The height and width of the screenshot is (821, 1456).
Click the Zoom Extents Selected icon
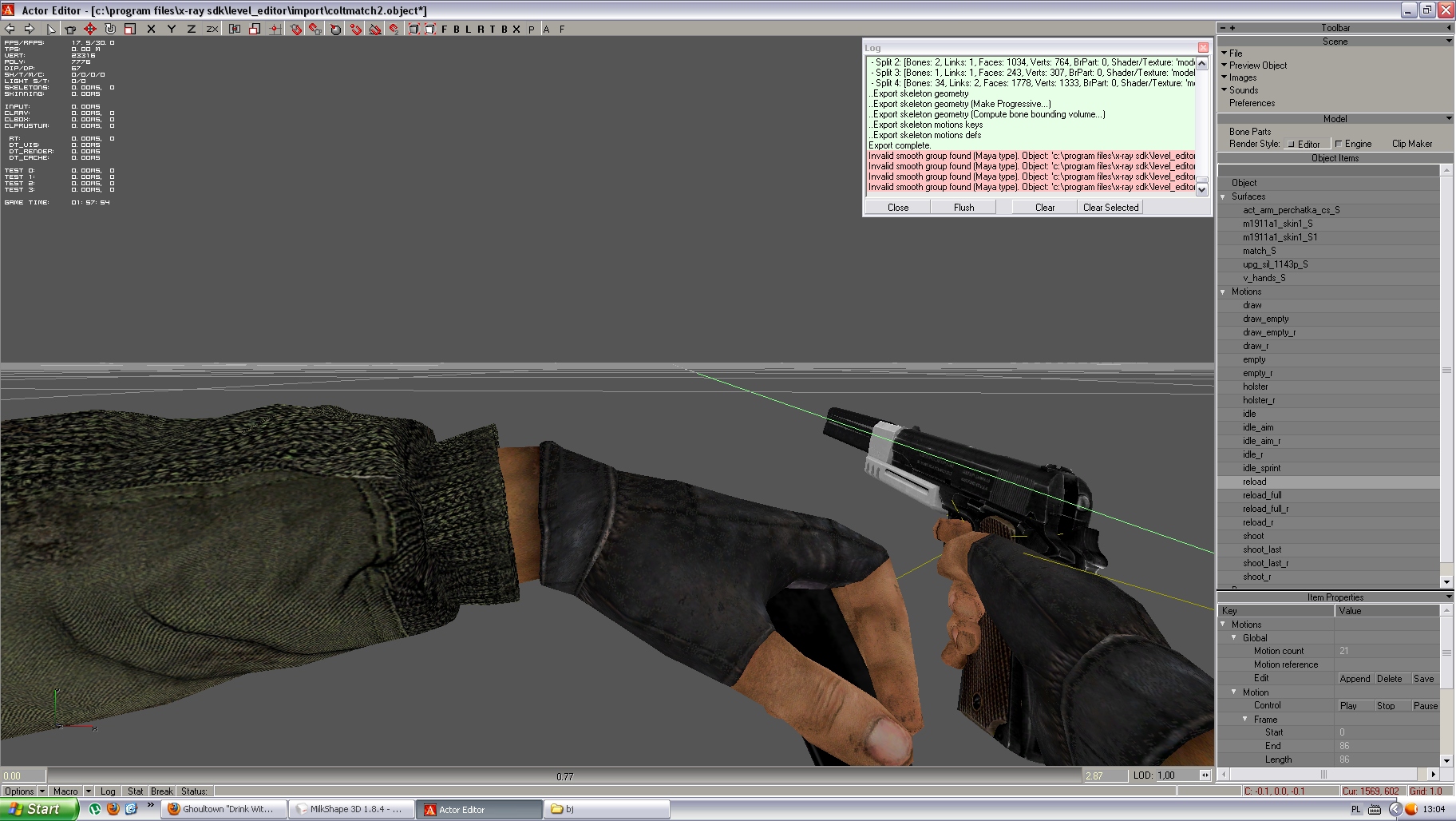[x=429, y=29]
